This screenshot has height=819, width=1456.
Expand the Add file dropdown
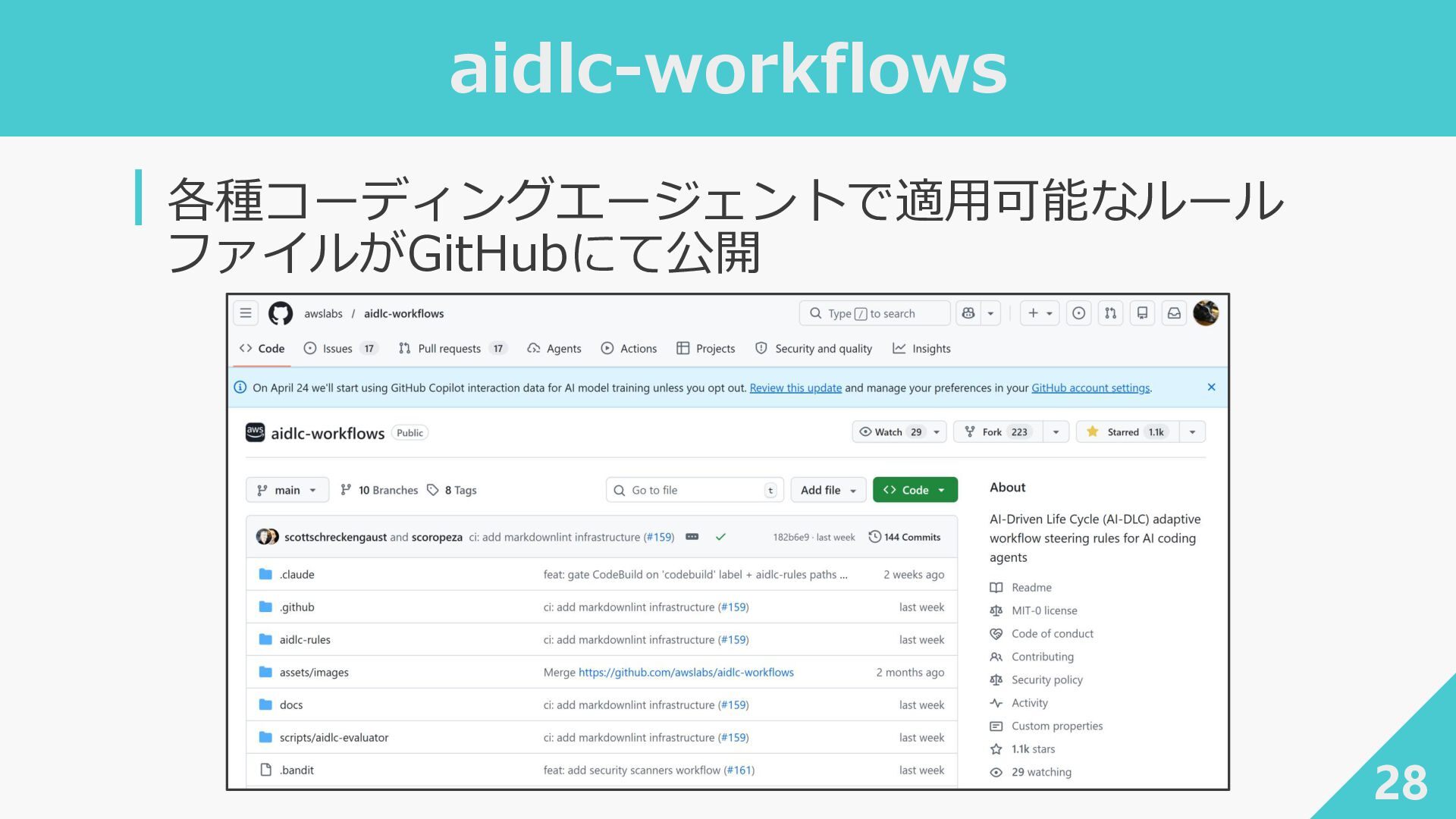[x=828, y=490]
